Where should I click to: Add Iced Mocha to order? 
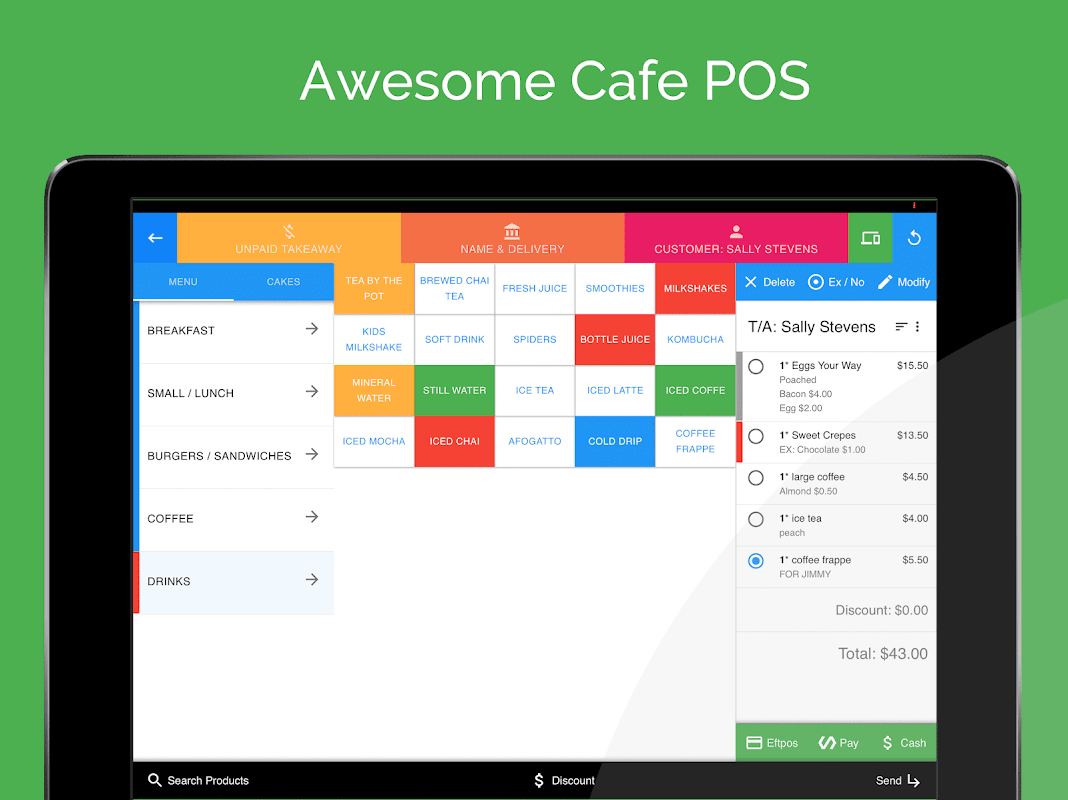pyautogui.click(x=374, y=441)
